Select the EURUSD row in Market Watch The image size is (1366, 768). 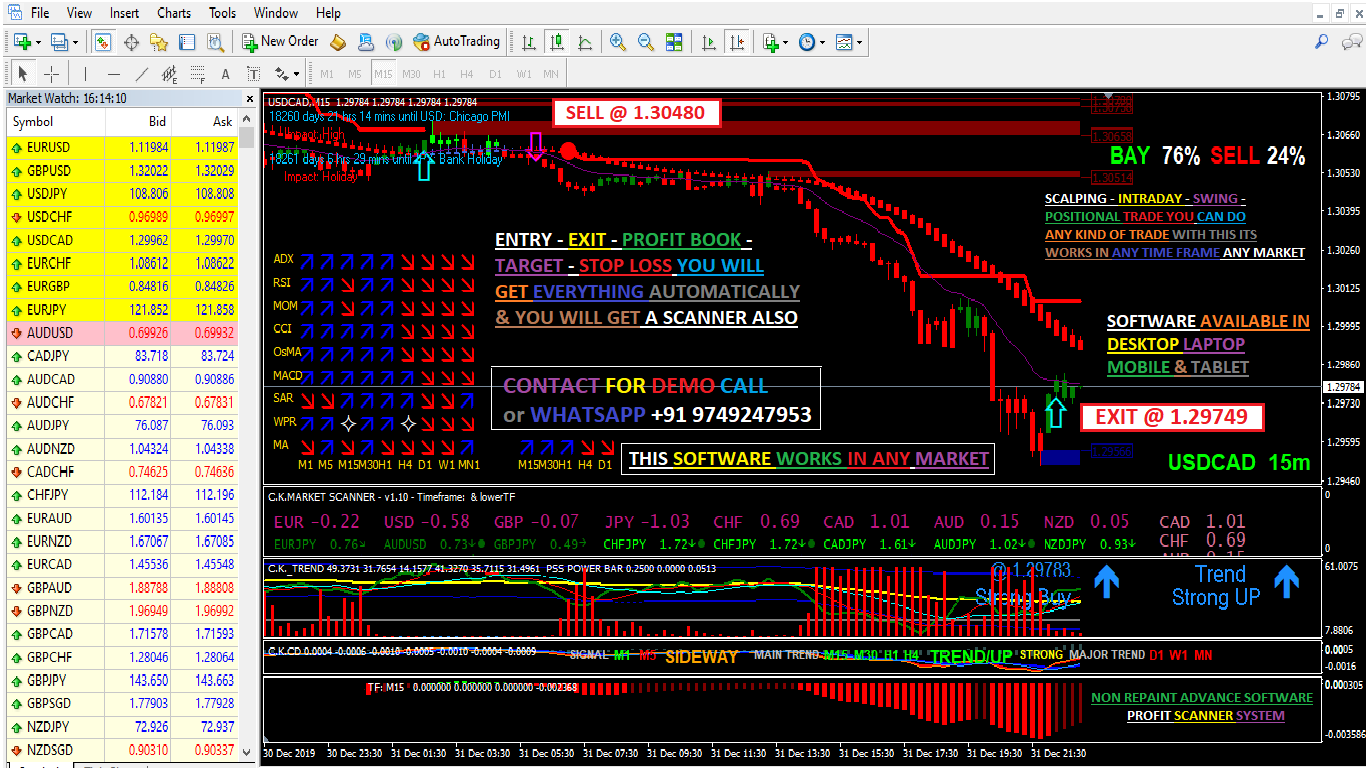[122, 147]
